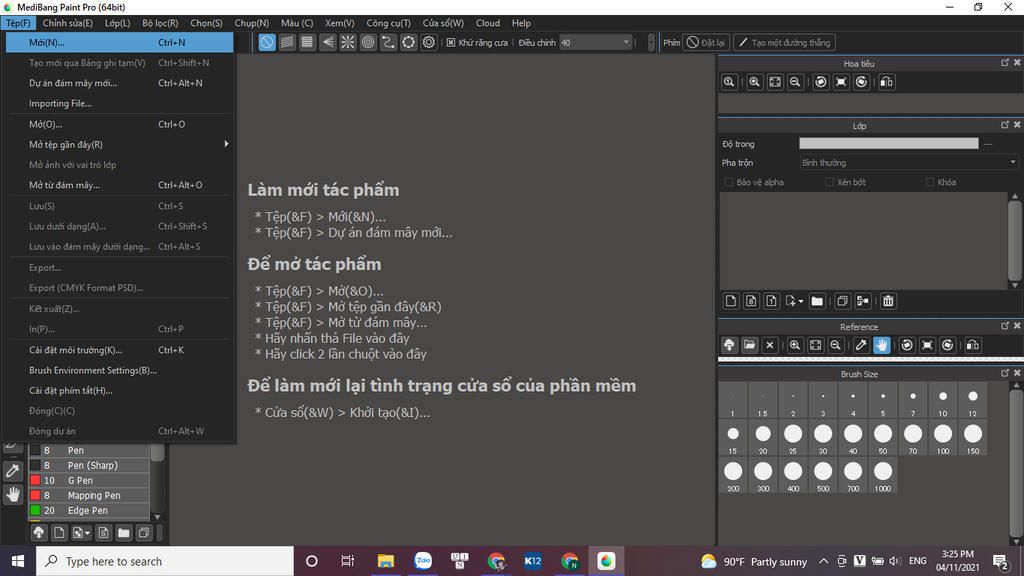Image resolution: width=1024 pixels, height=576 pixels.
Task: Select brush size 1000
Action: pyautogui.click(x=883, y=475)
